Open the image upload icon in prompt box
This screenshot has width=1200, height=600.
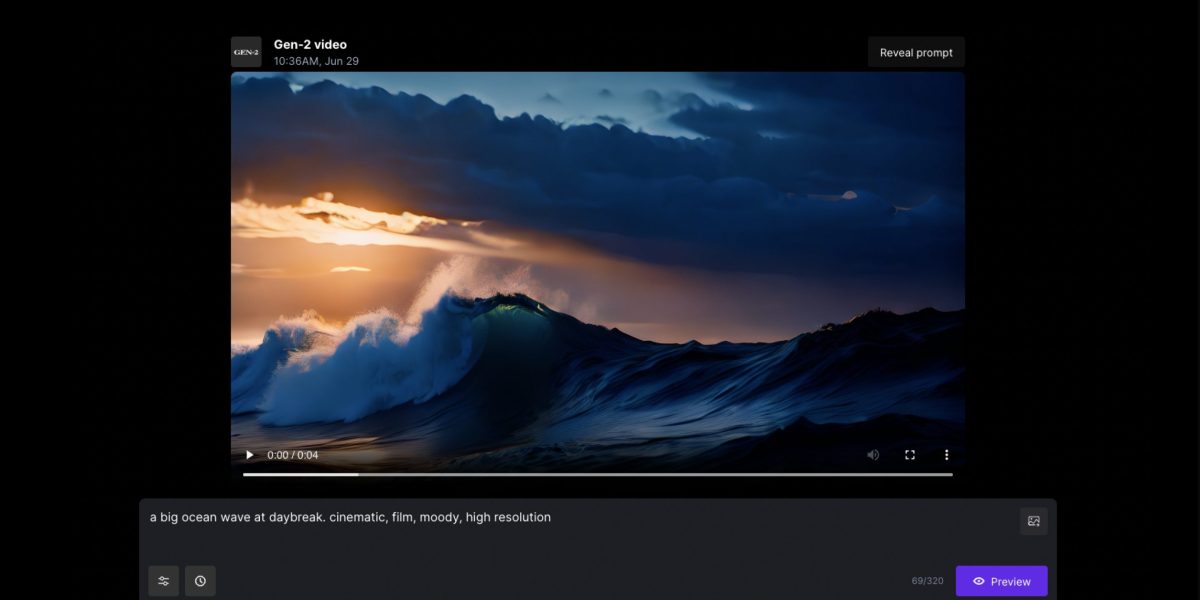click(x=1034, y=521)
